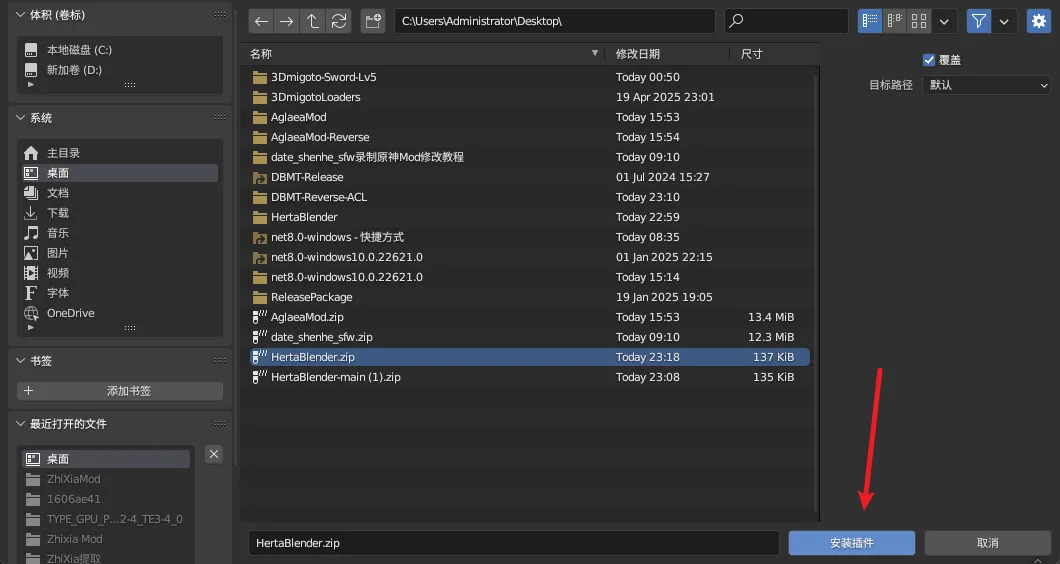Image resolution: width=1060 pixels, height=564 pixels.
Task: Open recent folder 1606ae41
Action: (106, 499)
